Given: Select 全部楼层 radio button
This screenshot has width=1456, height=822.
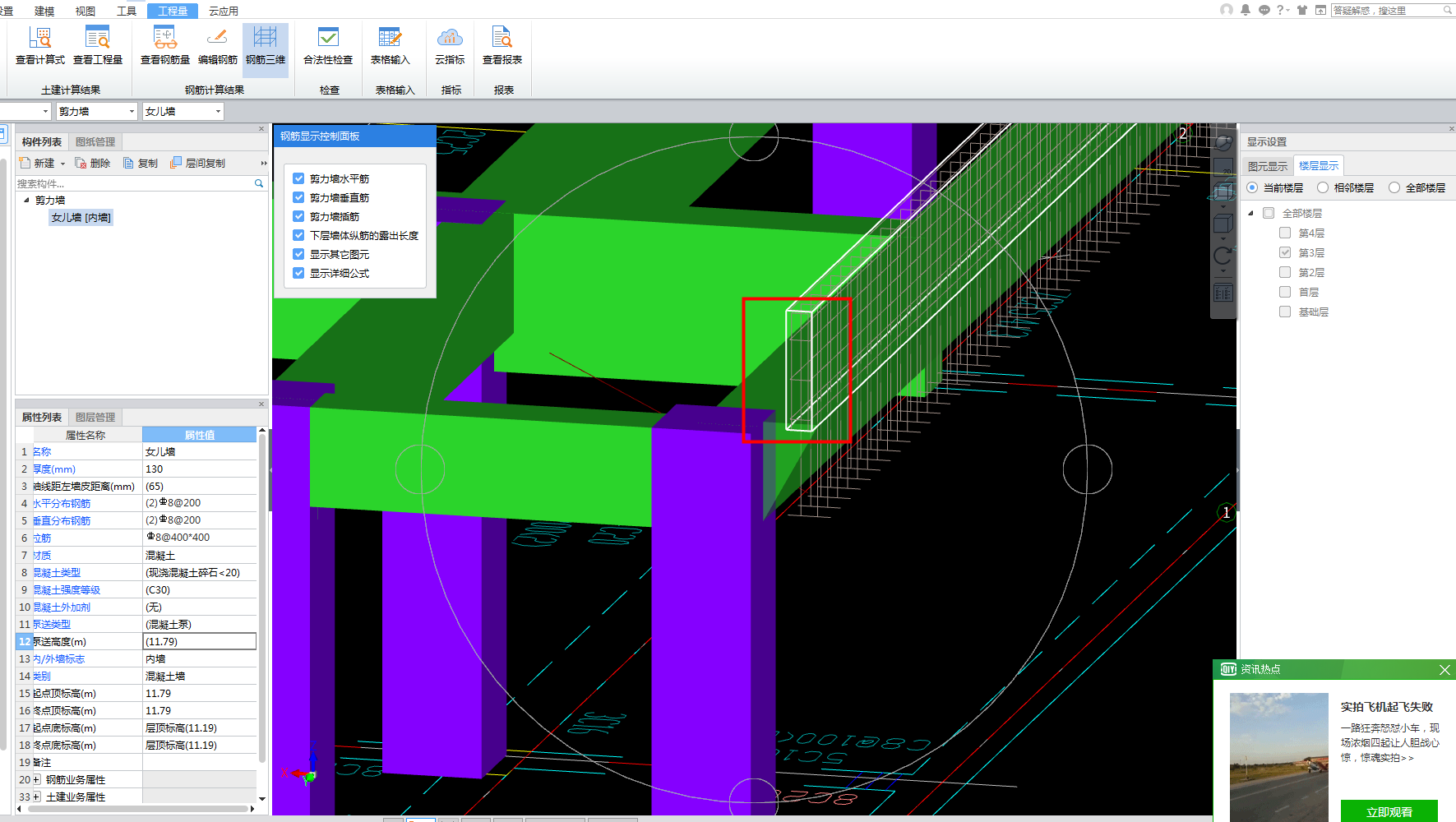Looking at the screenshot, I should click(x=1394, y=187).
